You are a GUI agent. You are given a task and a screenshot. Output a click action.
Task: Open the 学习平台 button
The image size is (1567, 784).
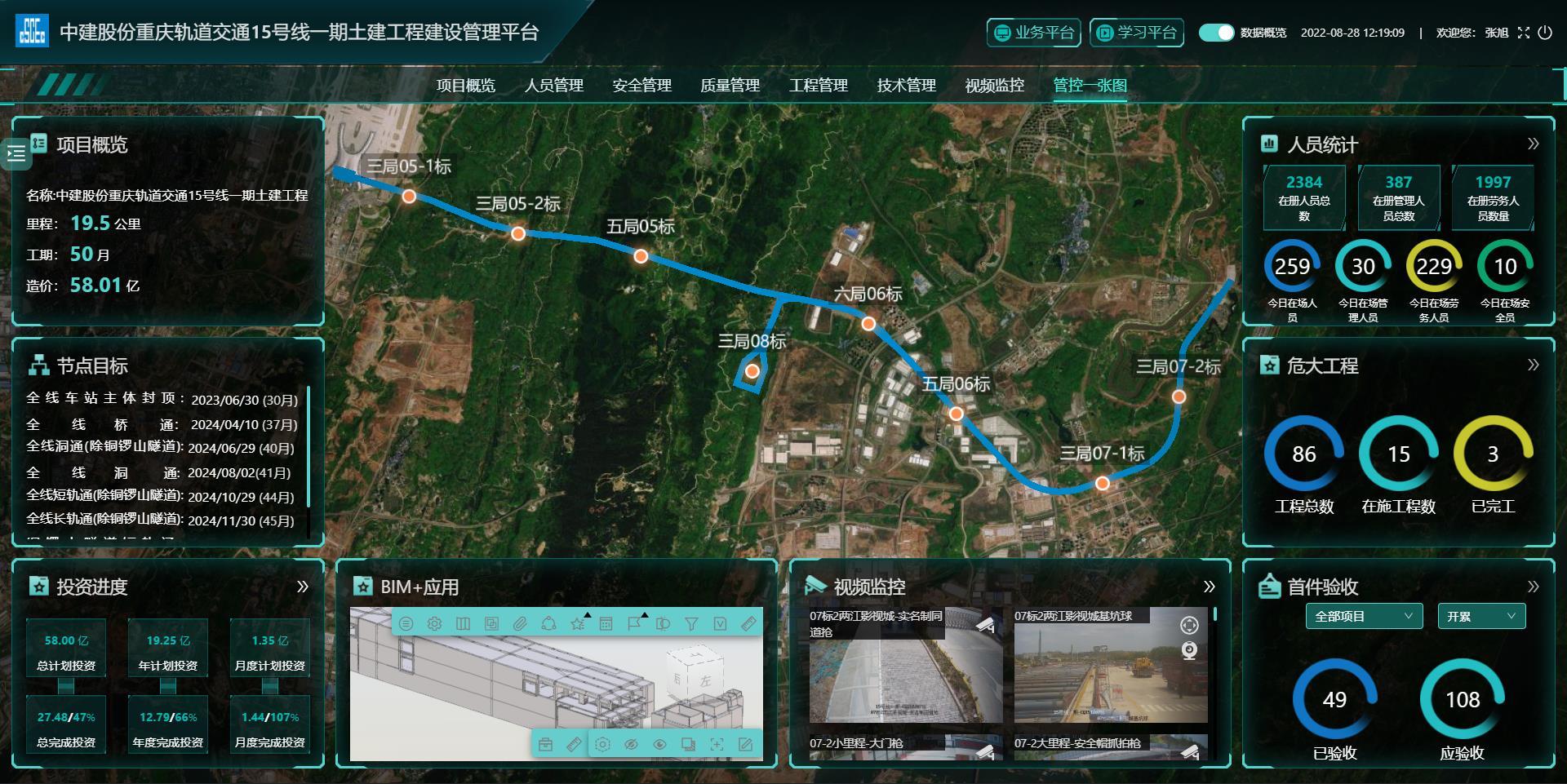click(1136, 33)
